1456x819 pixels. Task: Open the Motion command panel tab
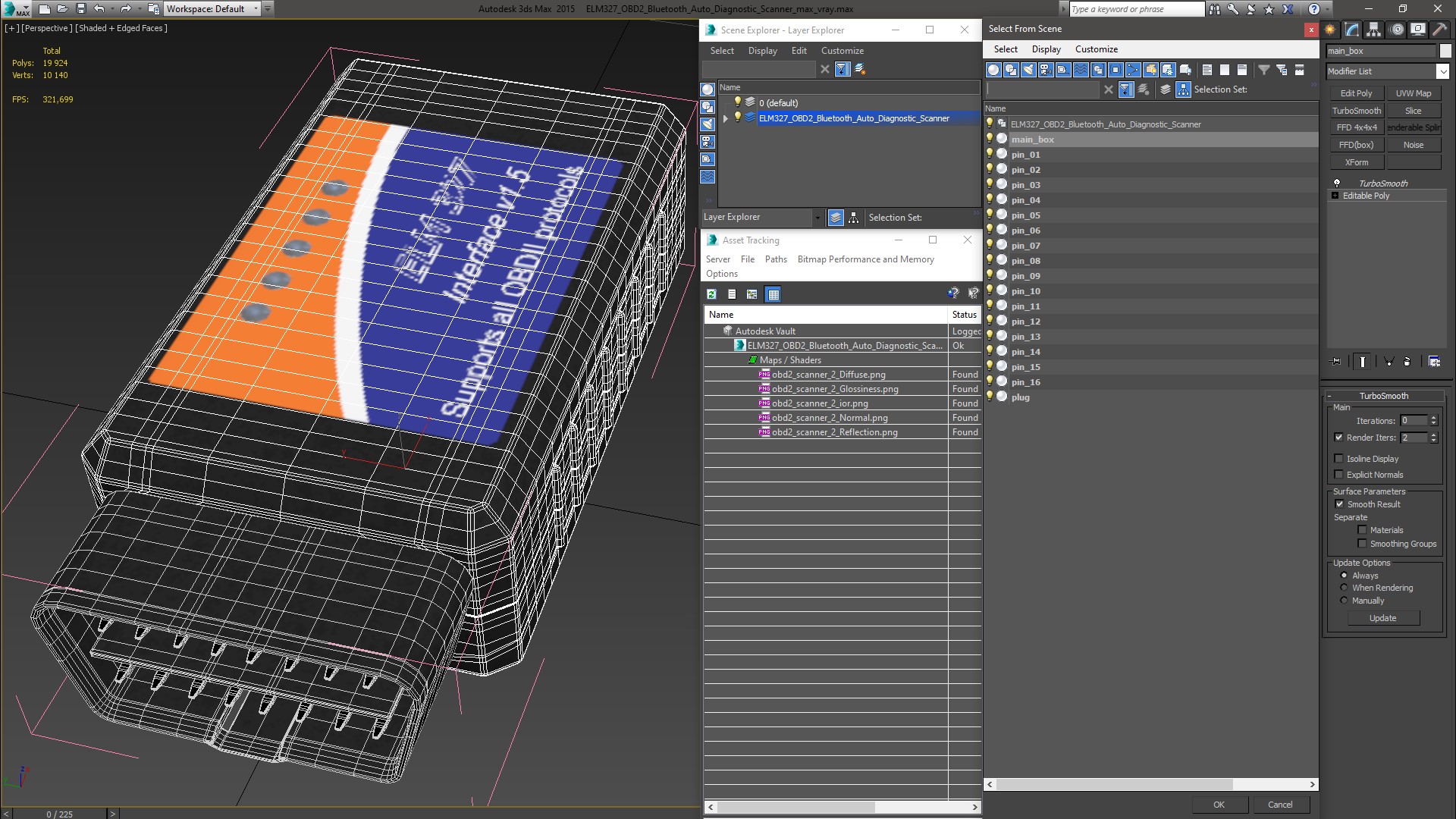(x=1396, y=30)
